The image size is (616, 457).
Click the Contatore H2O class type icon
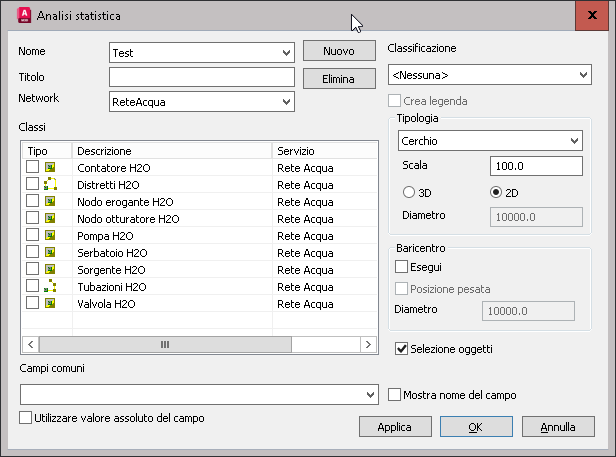click(50, 168)
